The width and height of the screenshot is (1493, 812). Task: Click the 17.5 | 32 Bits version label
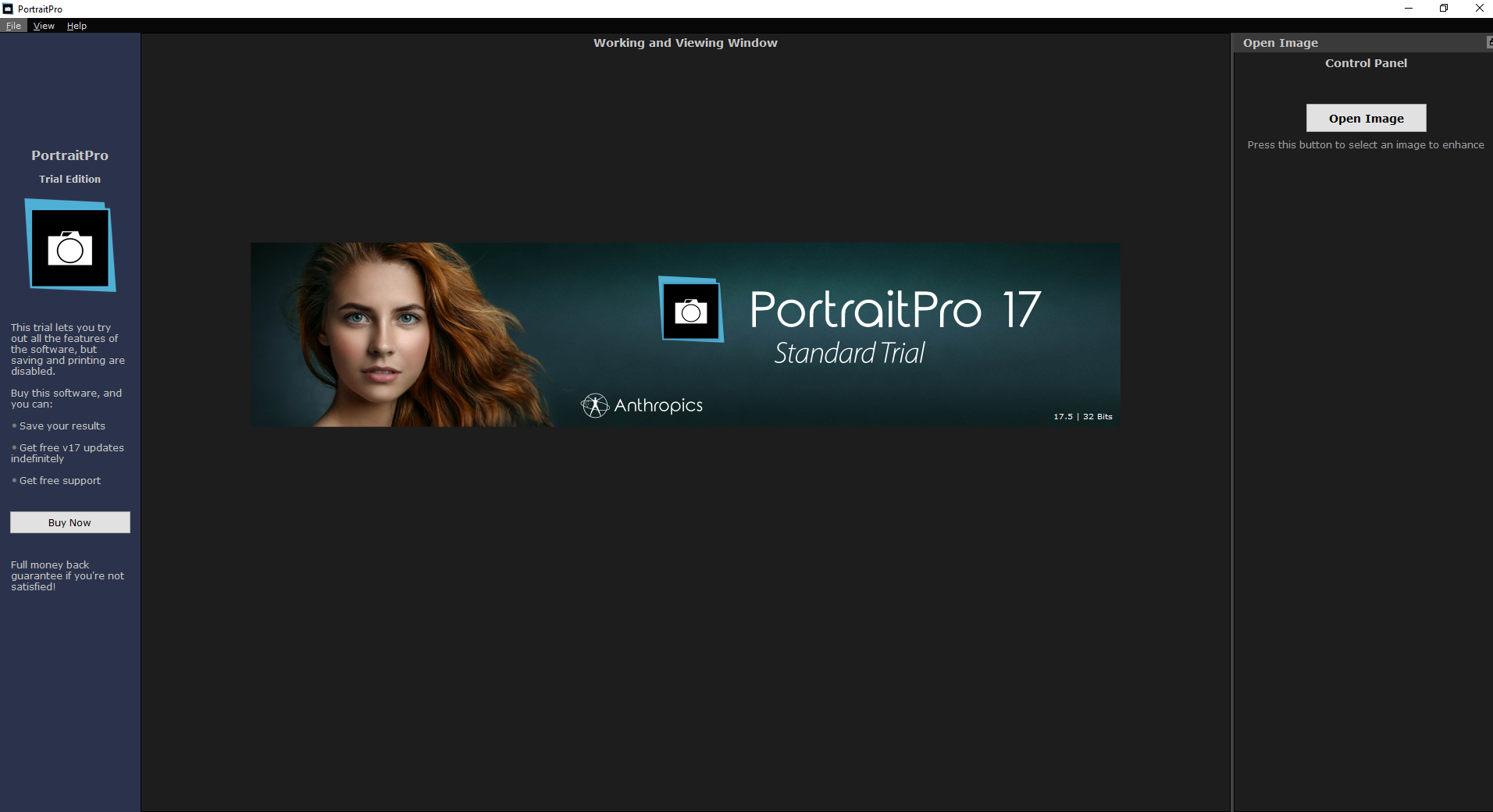point(1082,416)
